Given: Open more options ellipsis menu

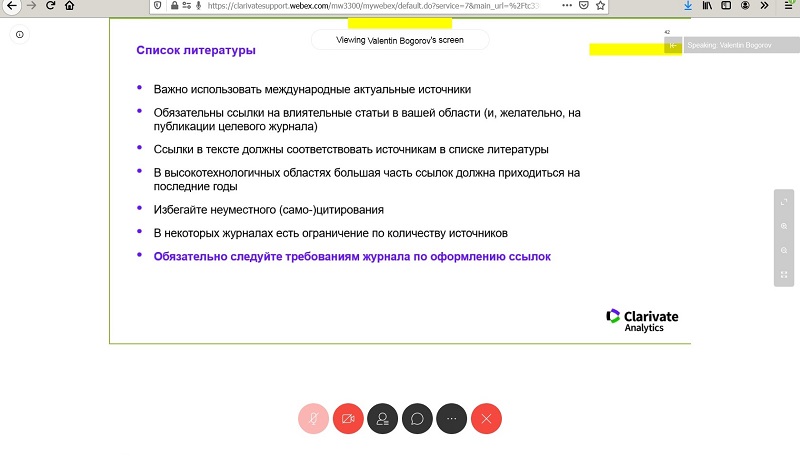Looking at the screenshot, I should (x=451, y=419).
